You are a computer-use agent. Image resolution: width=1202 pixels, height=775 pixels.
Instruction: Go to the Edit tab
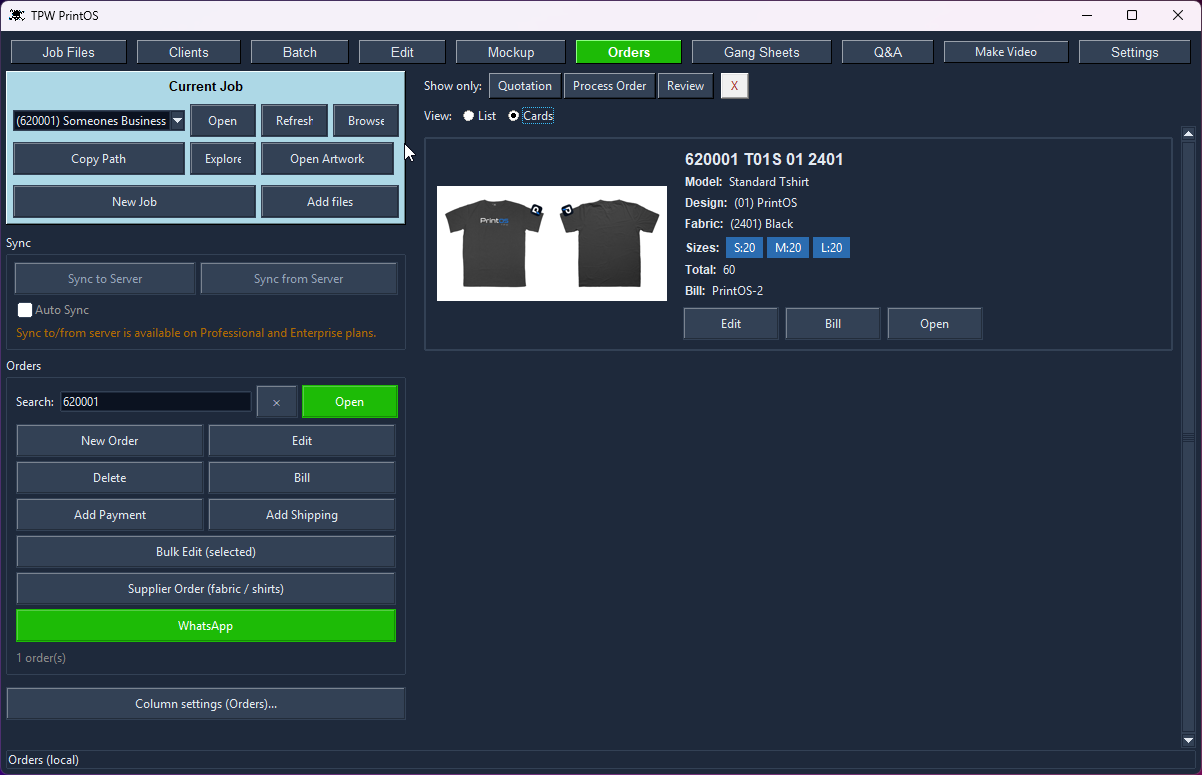[x=402, y=52]
